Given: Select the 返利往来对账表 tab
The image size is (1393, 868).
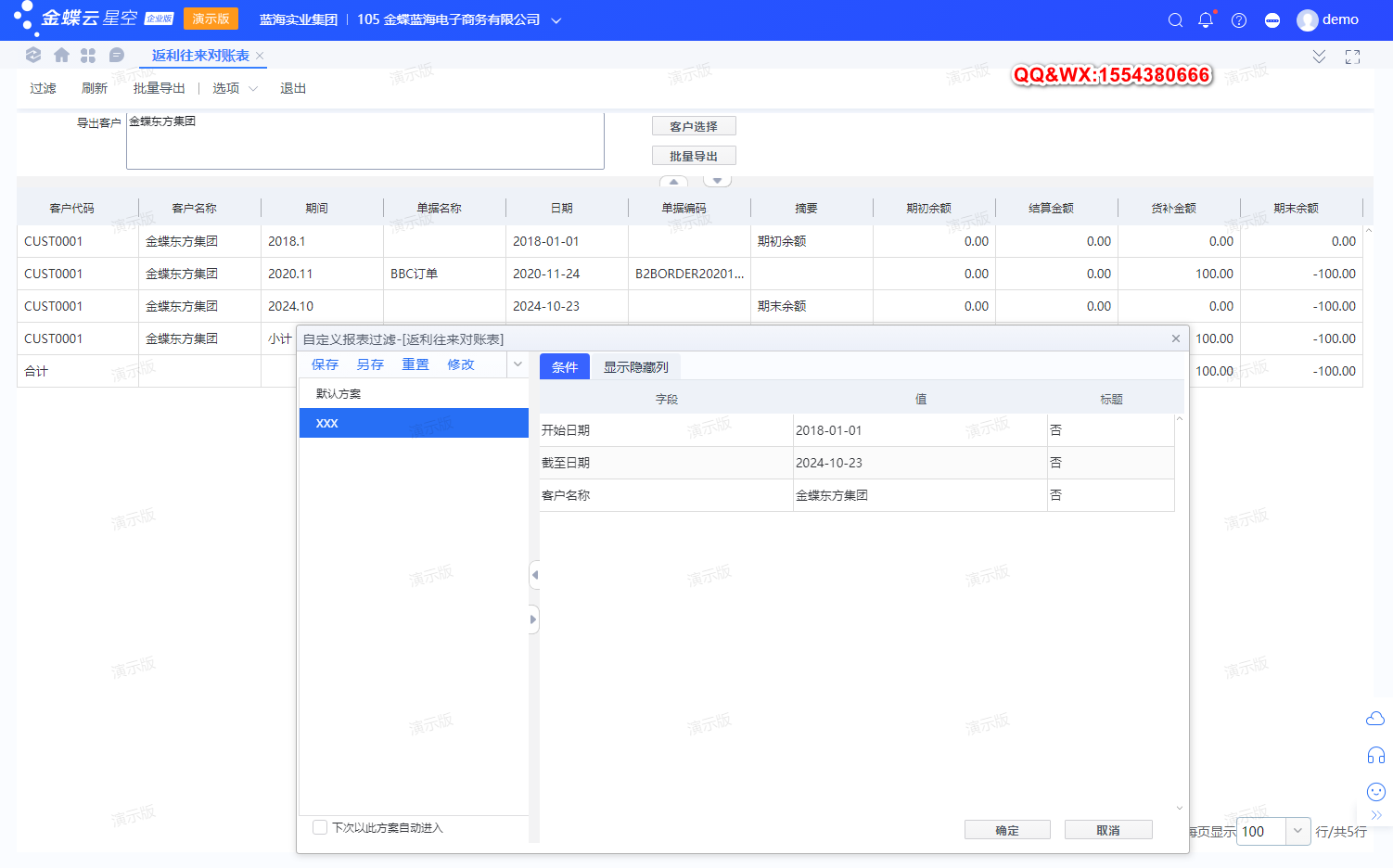Looking at the screenshot, I should pyautogui.click(x=200, y=56).
